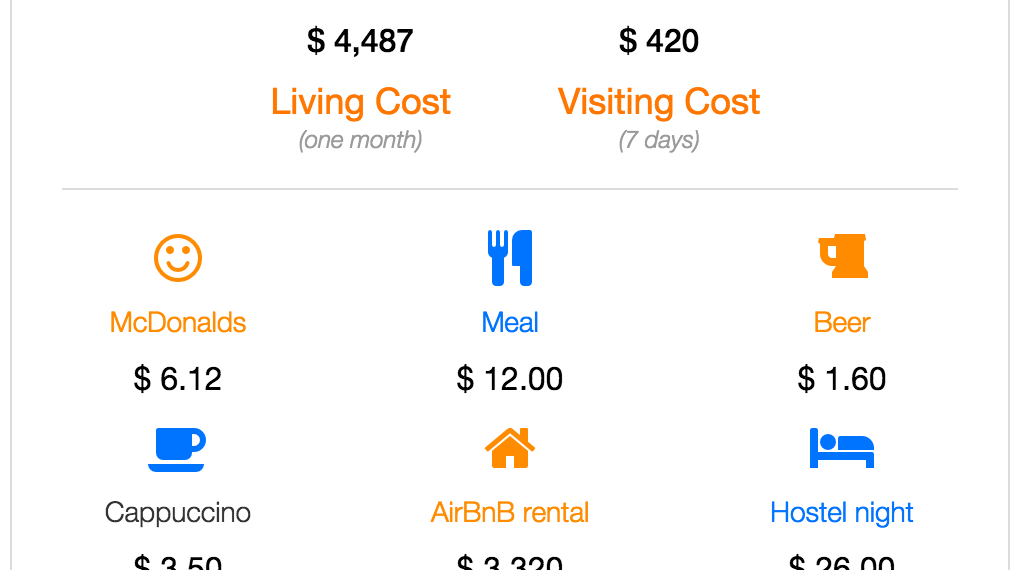Click the Cappuccino coffee cup icon
The image size is (1026, 570).
(x=177, y=449)
